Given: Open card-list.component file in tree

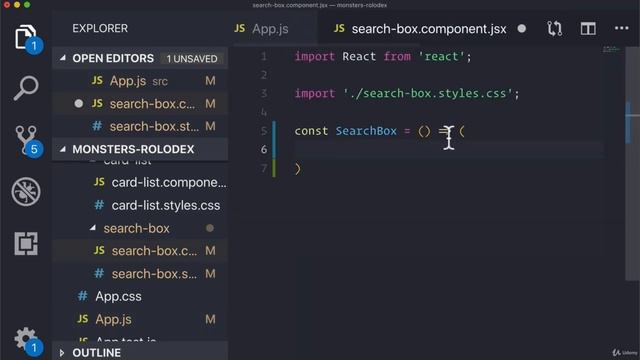Looking at the screenshot, I should [x=140, y=182].
